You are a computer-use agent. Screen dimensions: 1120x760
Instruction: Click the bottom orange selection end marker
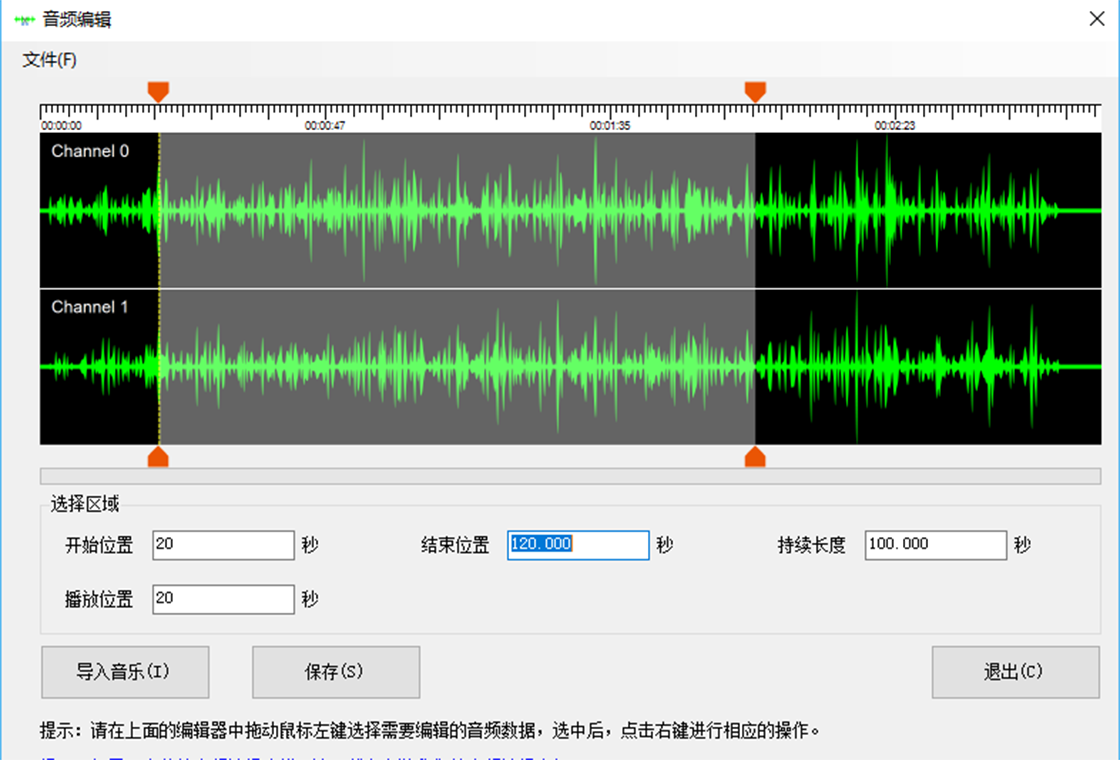[x=755, y=458]
